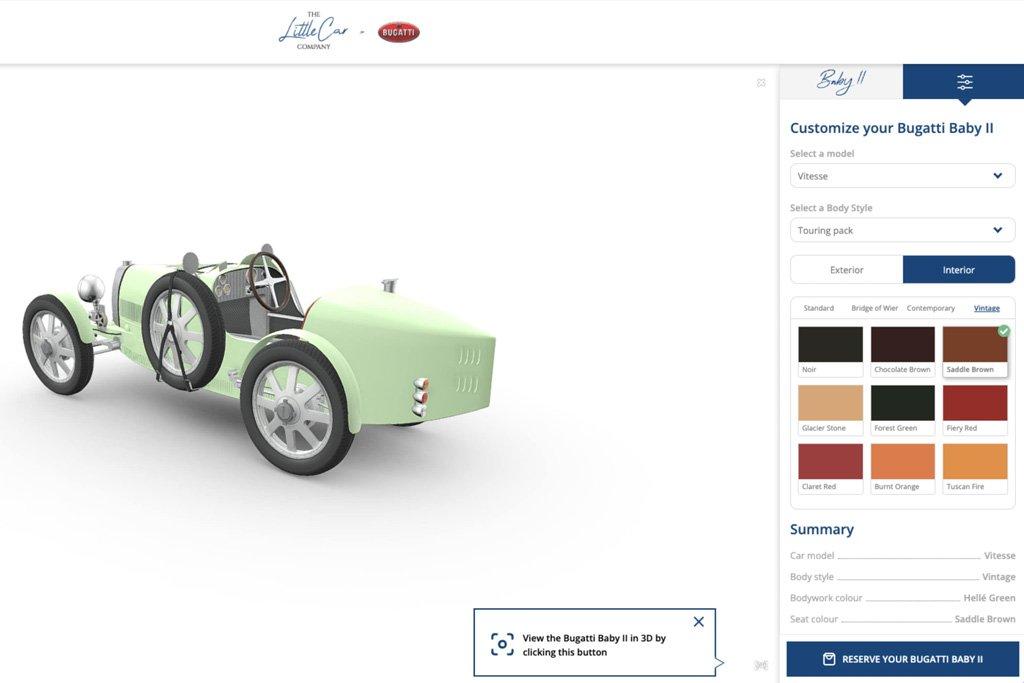Image resolution: width=1024 pixels, height=683 pixels.
Task: Click the fullscreen icon above the viewer
Action: (x=761, y=83)
